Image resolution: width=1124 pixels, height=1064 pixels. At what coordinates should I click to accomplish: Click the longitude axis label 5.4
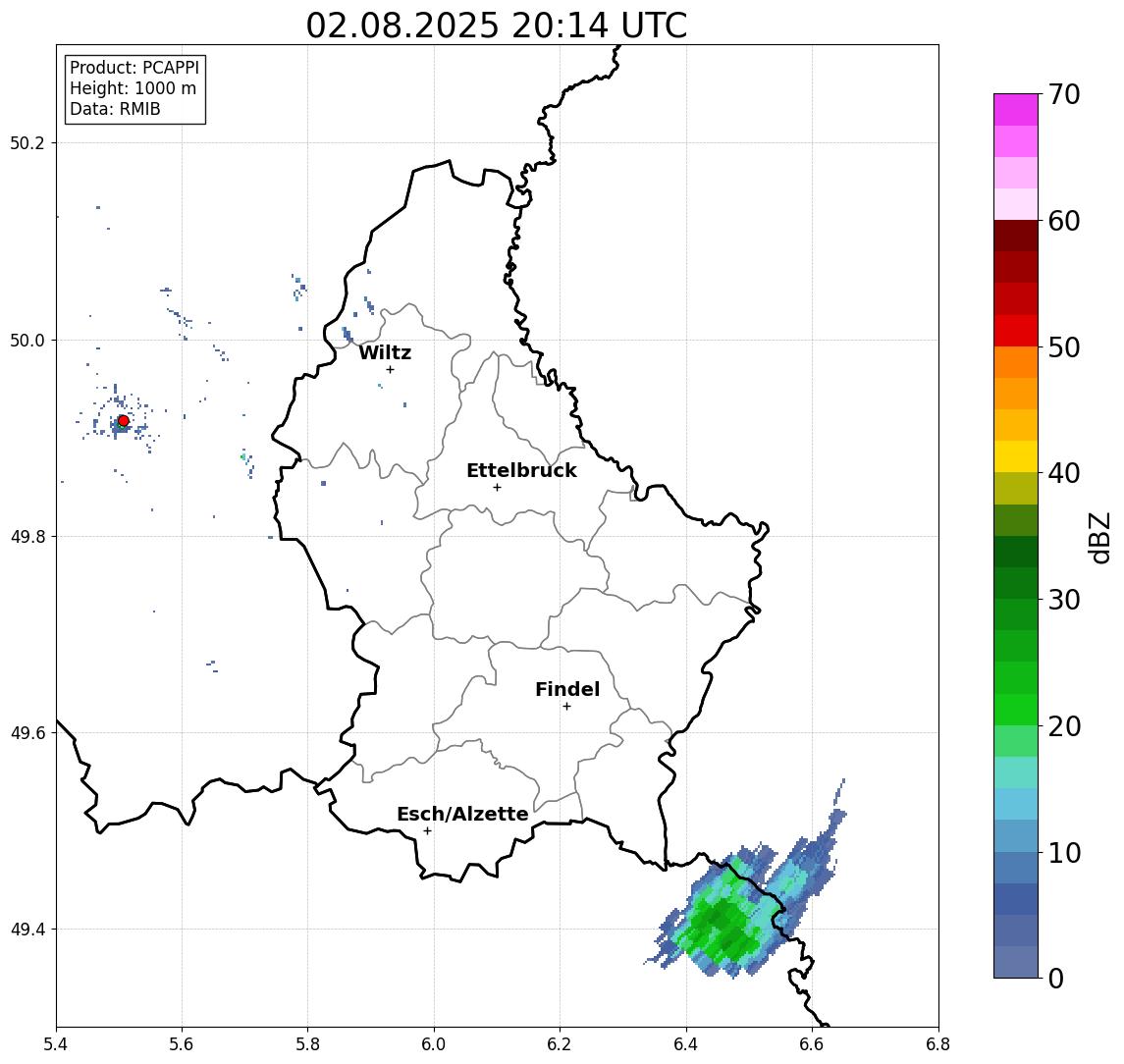tap(56, 1044)
